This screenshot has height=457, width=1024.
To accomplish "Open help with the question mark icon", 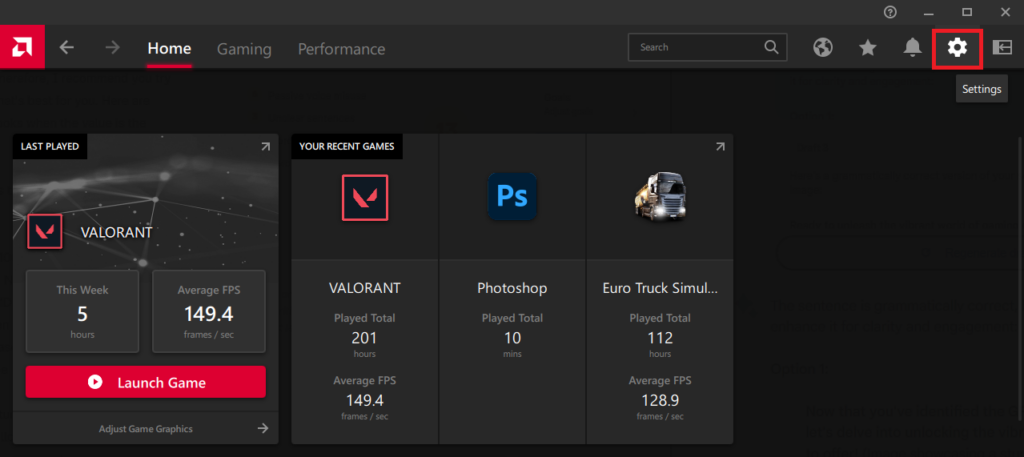I will point(890,12).
